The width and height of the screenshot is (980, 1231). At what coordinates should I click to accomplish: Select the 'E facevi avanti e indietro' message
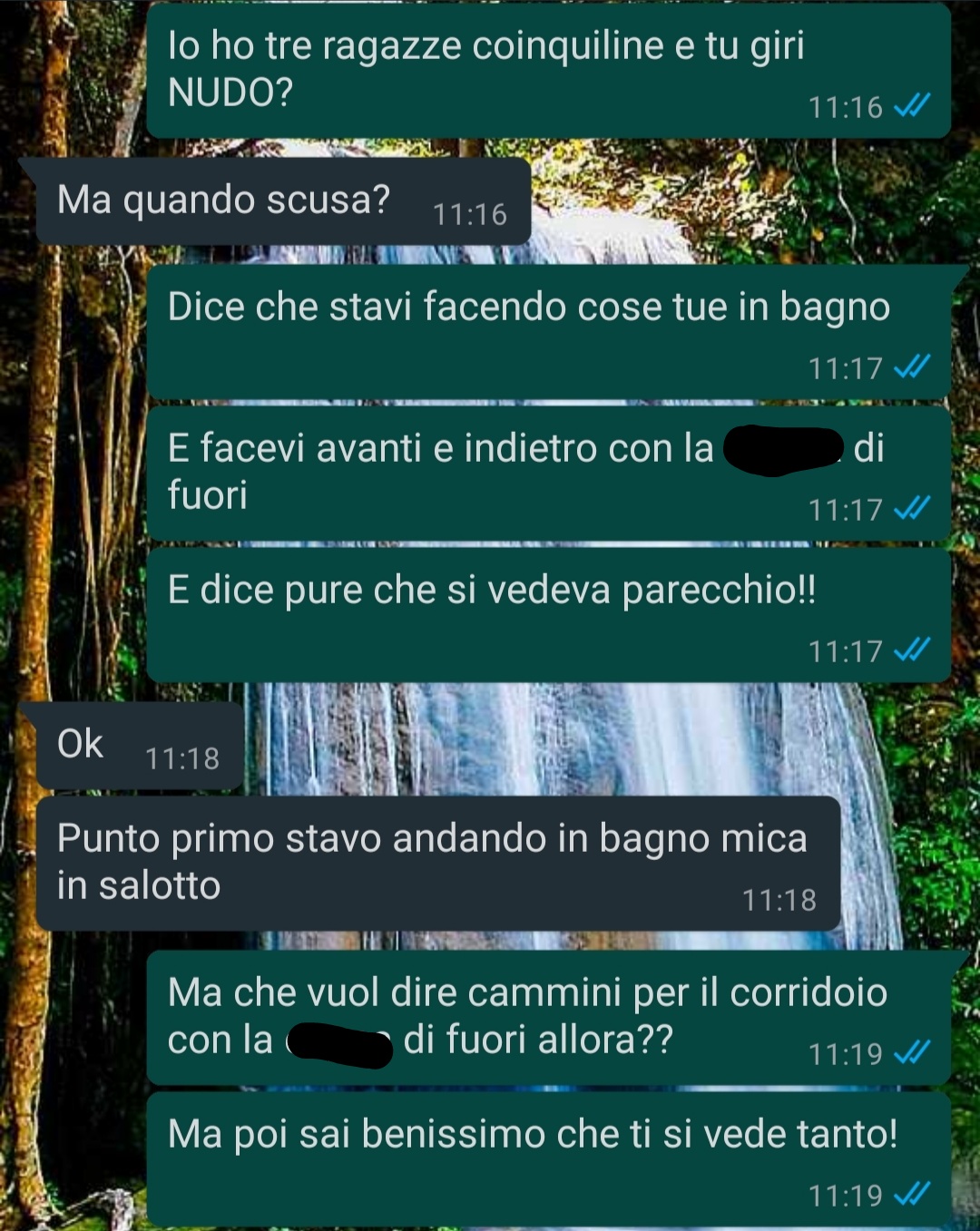click(x=549, y=474)
